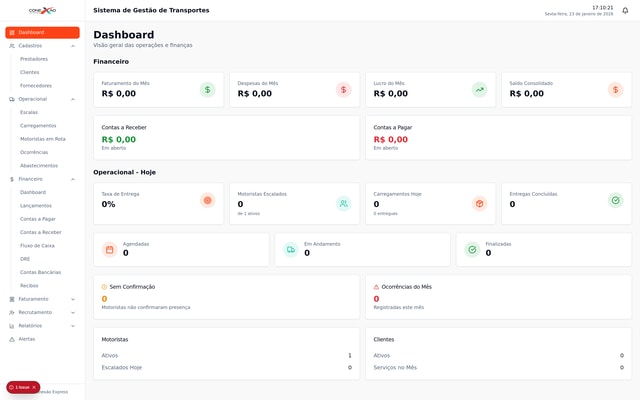Open the notifications bell icon
This screenshot has width=640, height=400.
pos(625,10)
